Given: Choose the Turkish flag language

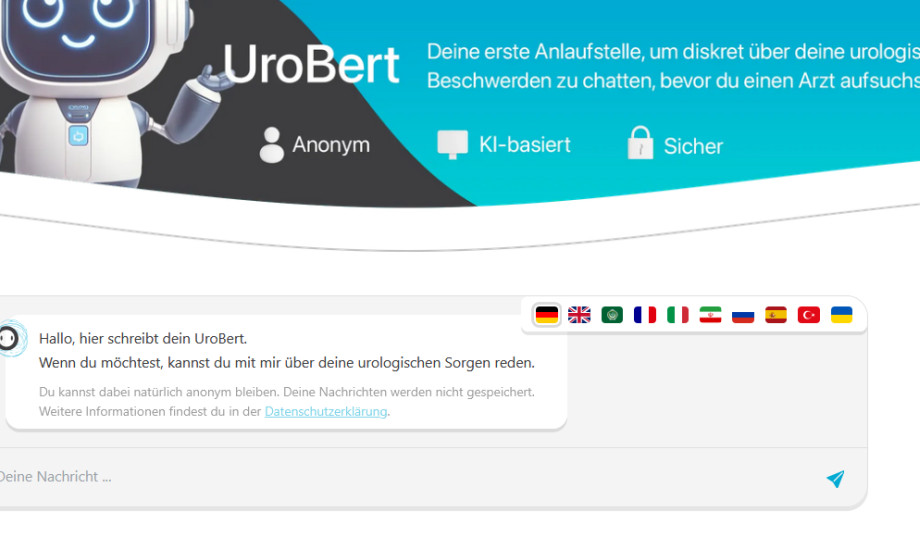Looking at the screenshot, I should point(809,315).
